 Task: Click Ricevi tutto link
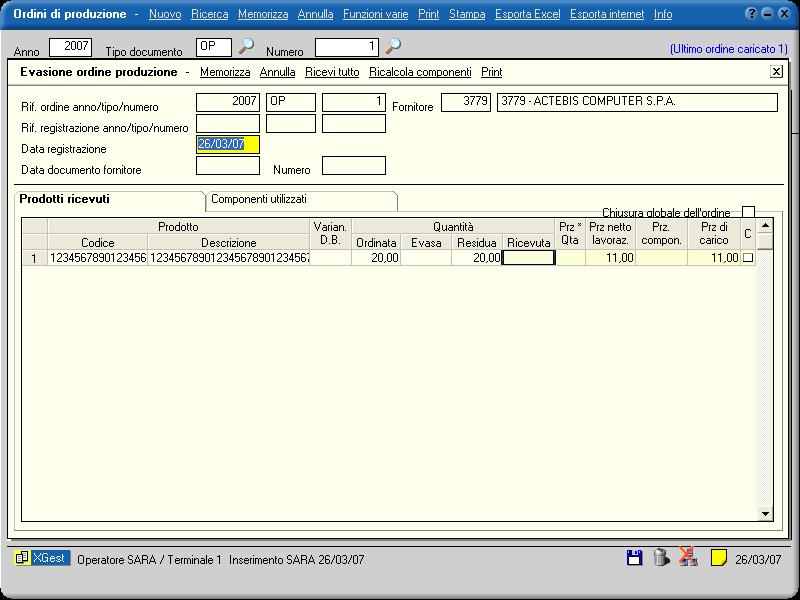pos(332,72)
